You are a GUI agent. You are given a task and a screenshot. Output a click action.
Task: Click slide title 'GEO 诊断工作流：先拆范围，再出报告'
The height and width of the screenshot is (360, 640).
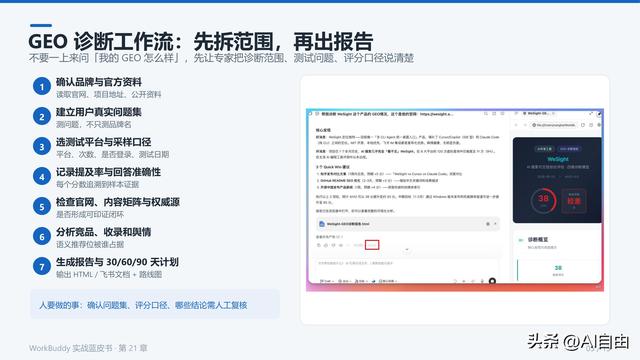click(x=200, y=41)
